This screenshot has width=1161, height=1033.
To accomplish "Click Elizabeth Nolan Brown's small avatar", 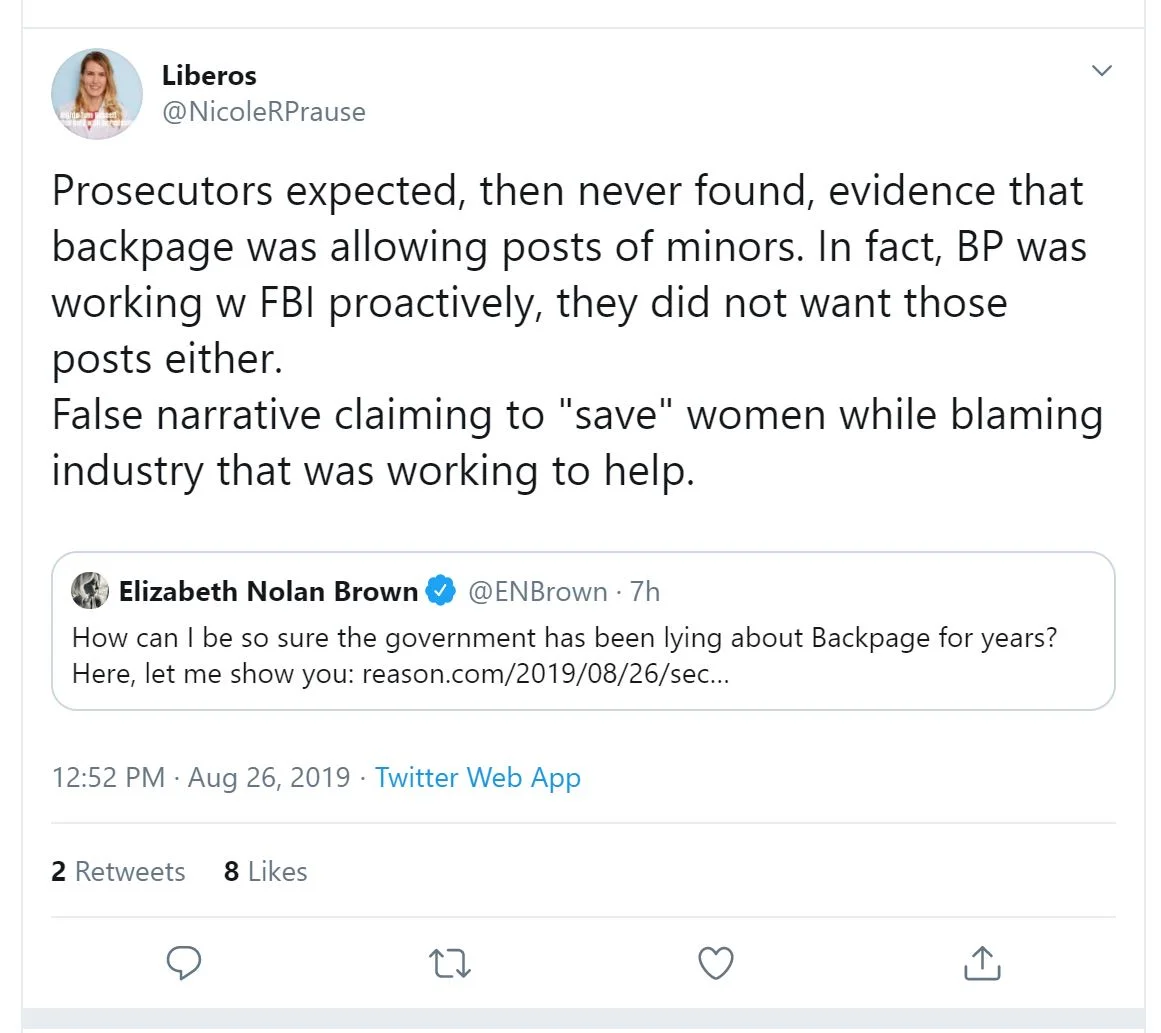I will (90, 591).
